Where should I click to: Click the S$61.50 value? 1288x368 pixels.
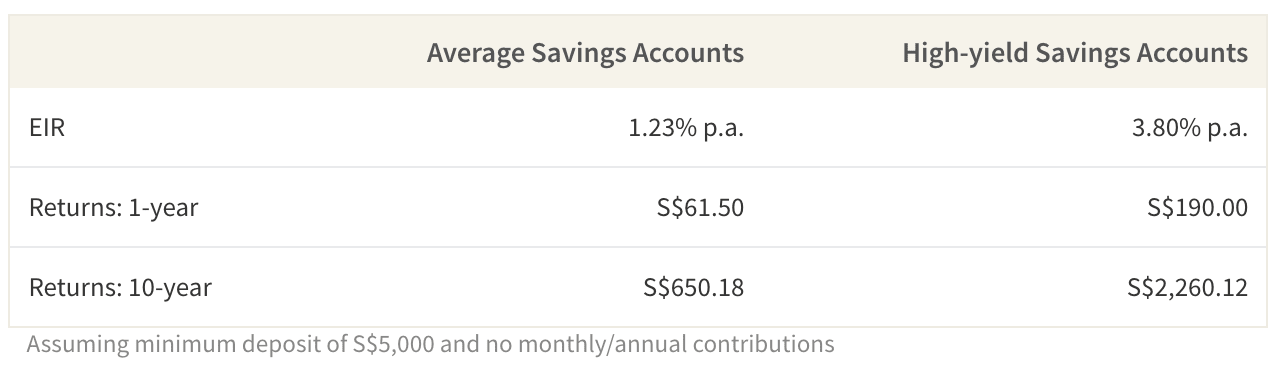tap(694, 208)
